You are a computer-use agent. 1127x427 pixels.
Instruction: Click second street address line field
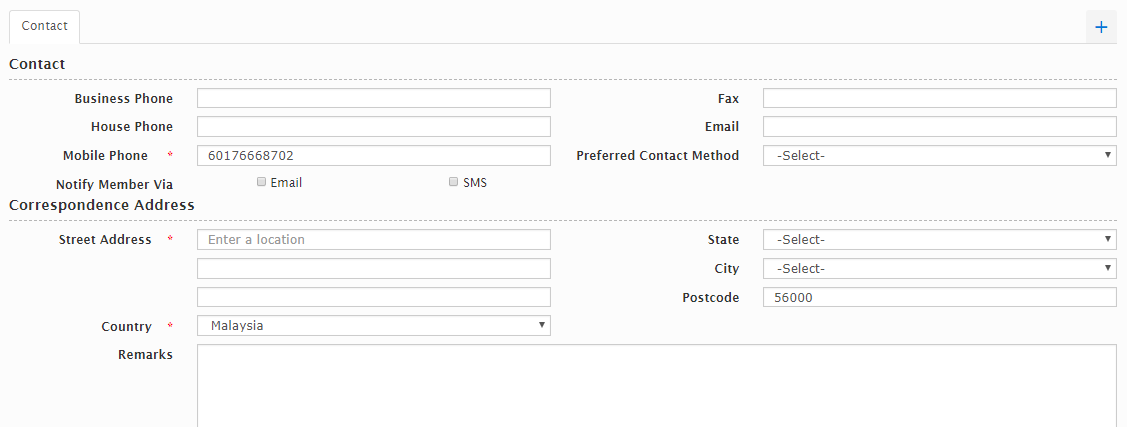point(373,269)
